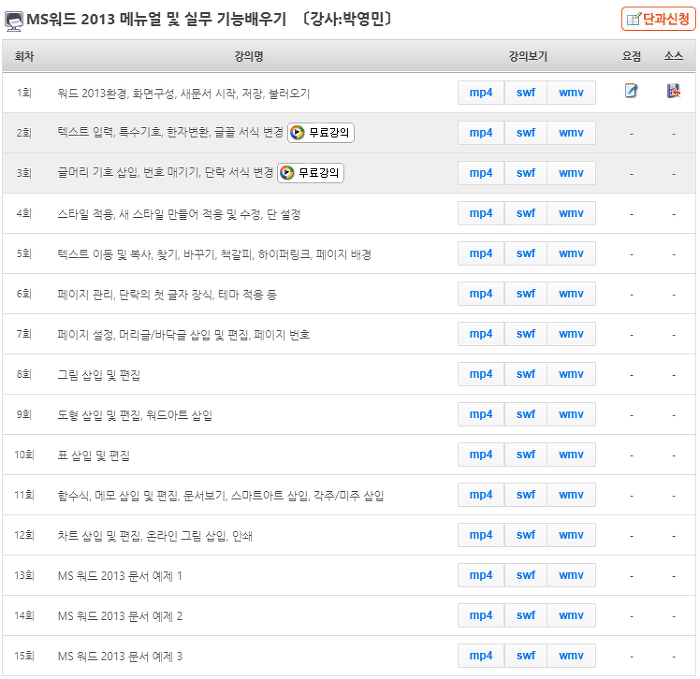Open wmv version of lesson 1회

tap(571, 92)
